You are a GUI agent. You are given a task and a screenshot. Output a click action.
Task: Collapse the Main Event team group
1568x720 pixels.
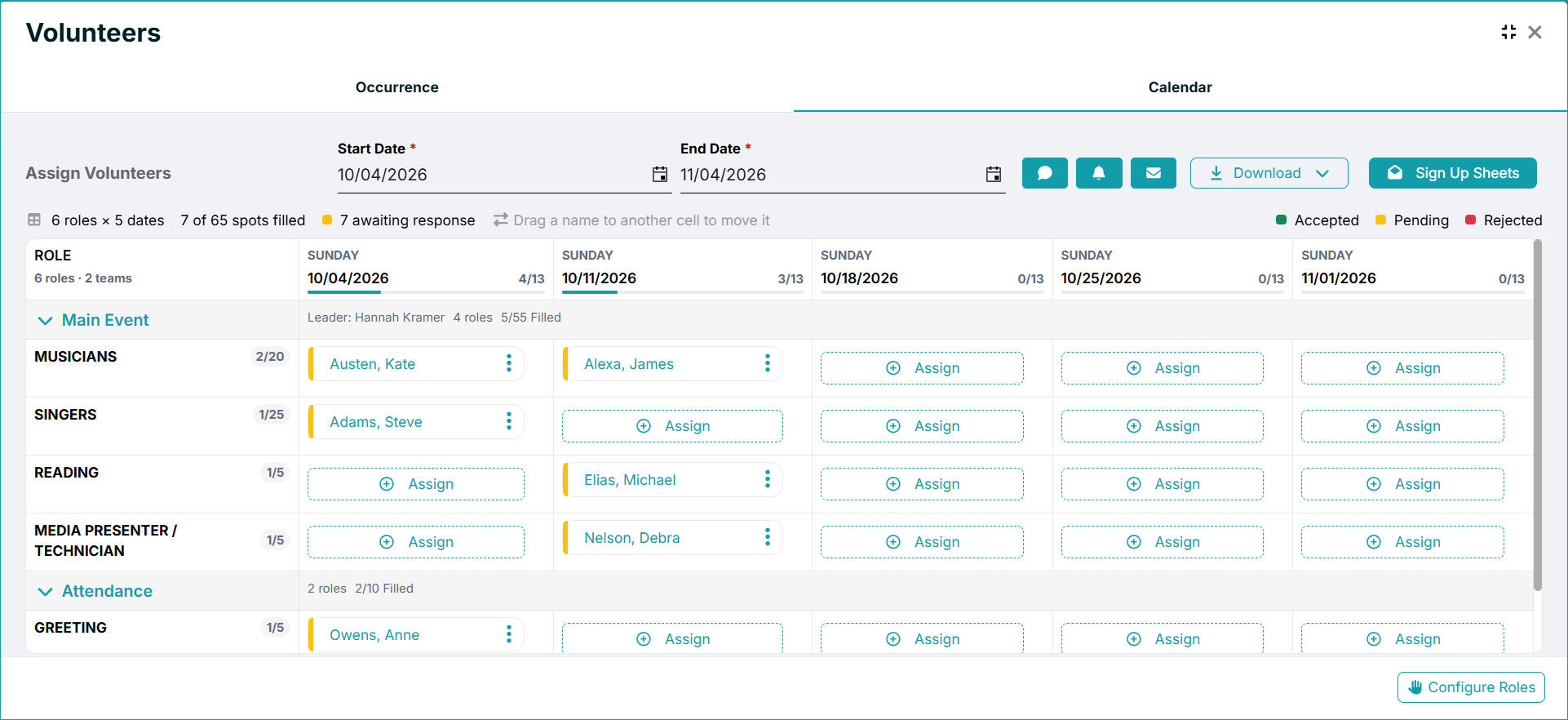[46, 321]
